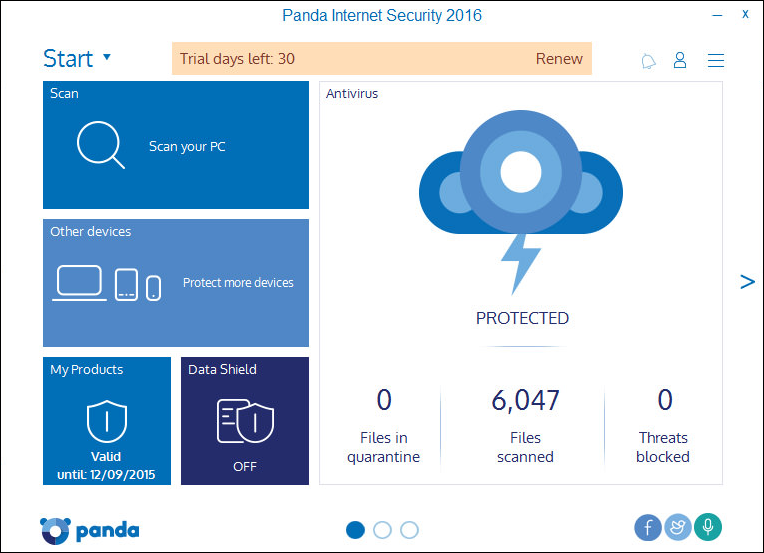
Task: Click the My Products tile title
Action: [87, 370]
